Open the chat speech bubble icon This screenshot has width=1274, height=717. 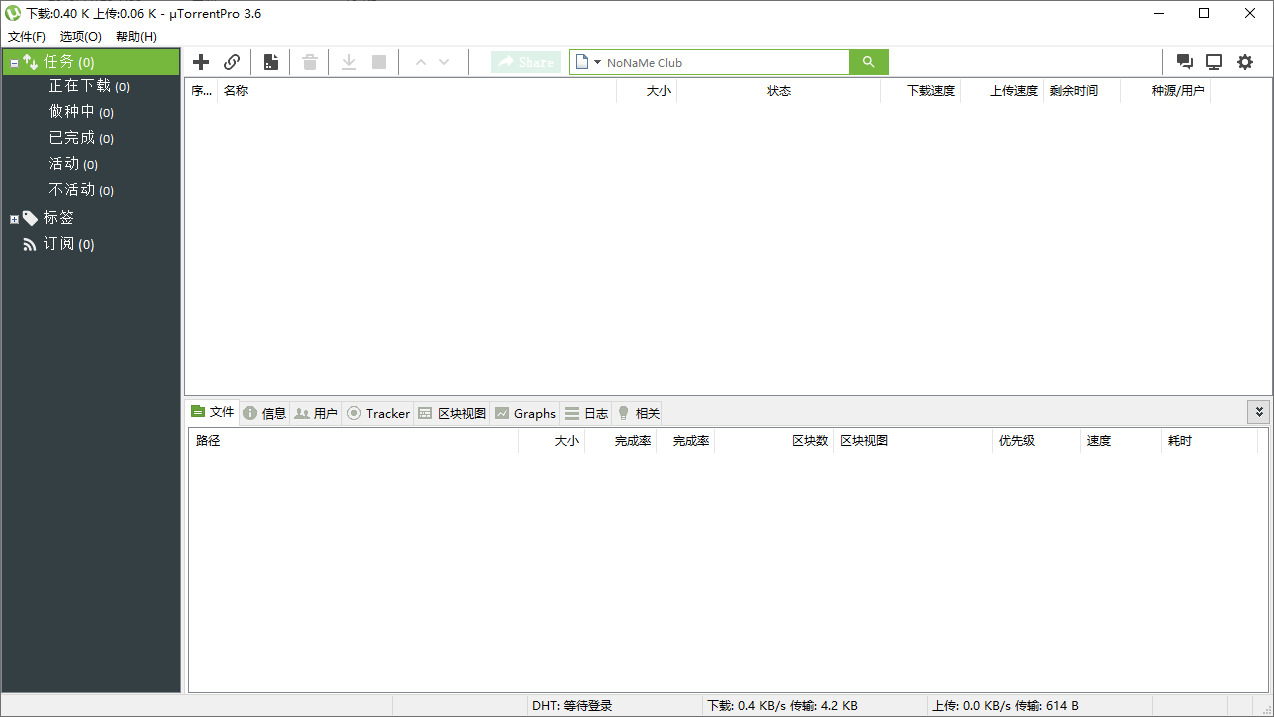(x=1184, y=62)
